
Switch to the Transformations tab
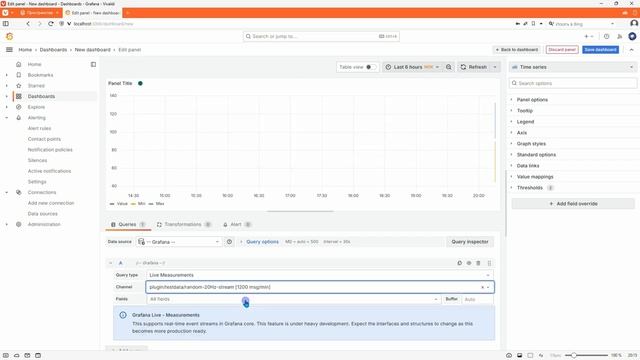pos(184,224)
